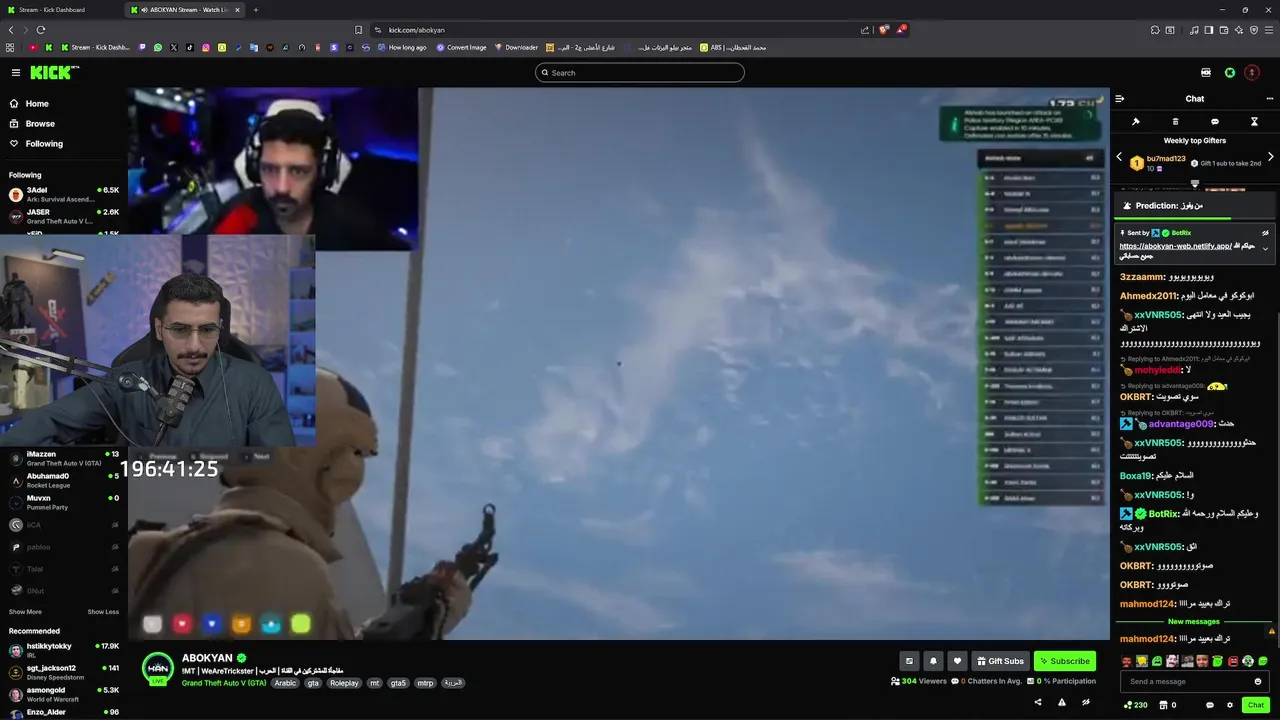Click New messages divider in chat

(x=1194, y=621)
